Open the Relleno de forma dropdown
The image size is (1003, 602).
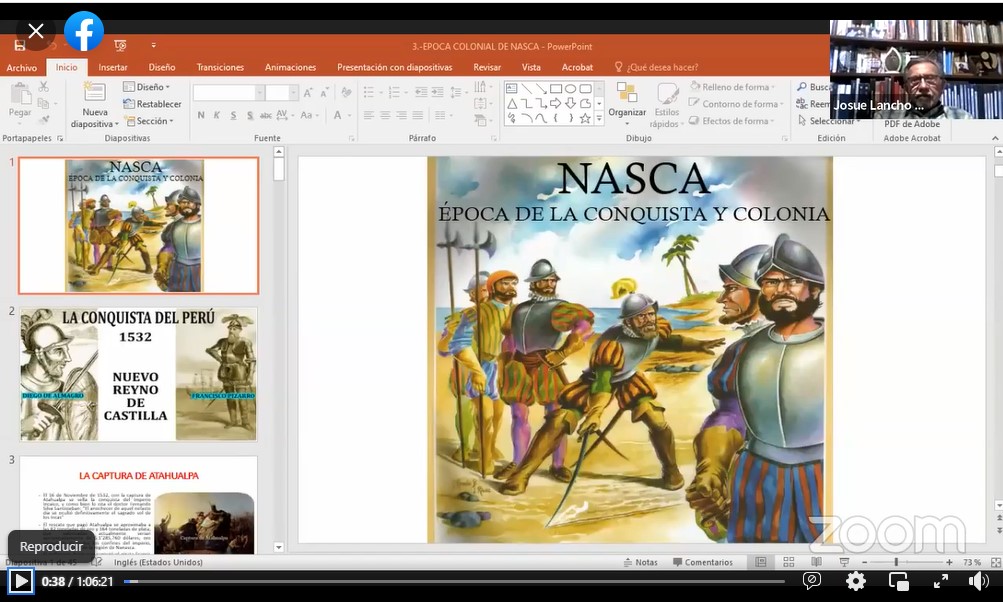coord(735,87)
